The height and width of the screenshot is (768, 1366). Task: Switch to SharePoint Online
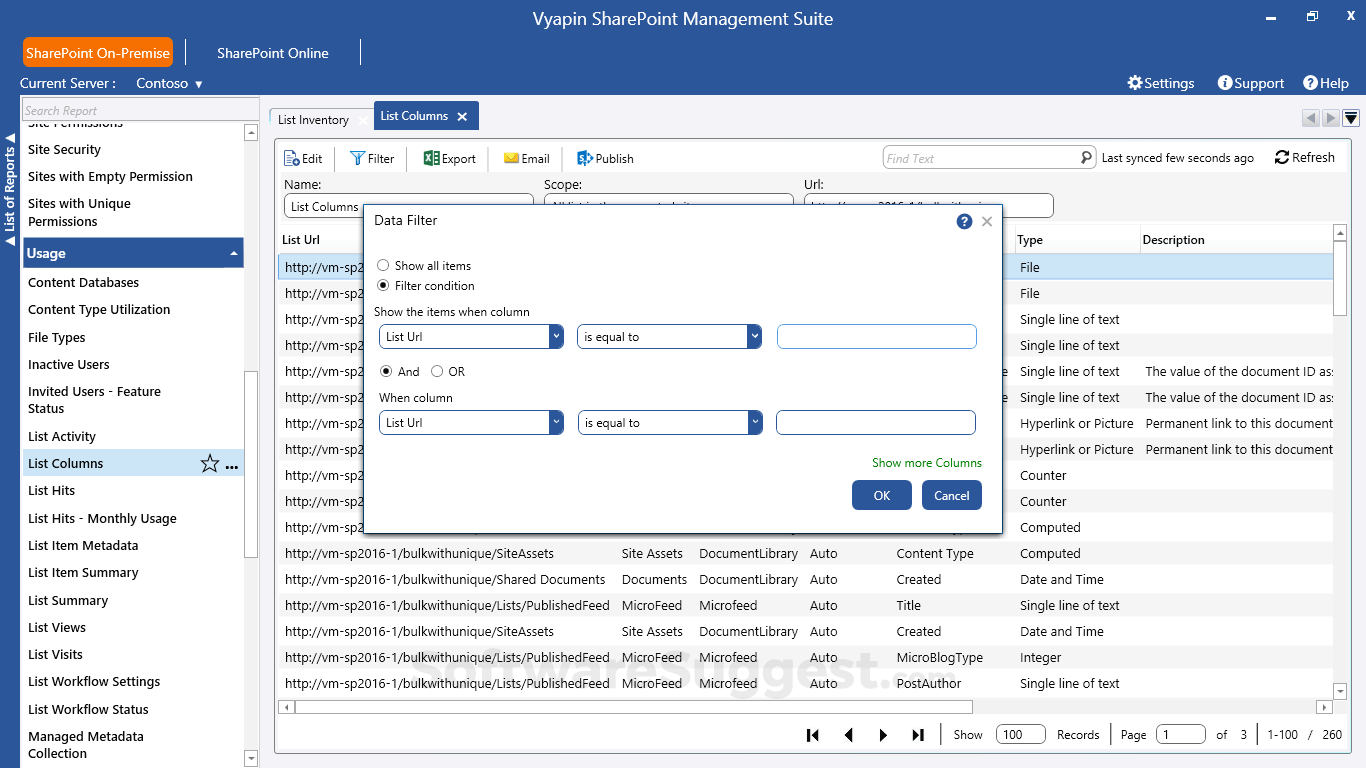[x=272, y=53]
